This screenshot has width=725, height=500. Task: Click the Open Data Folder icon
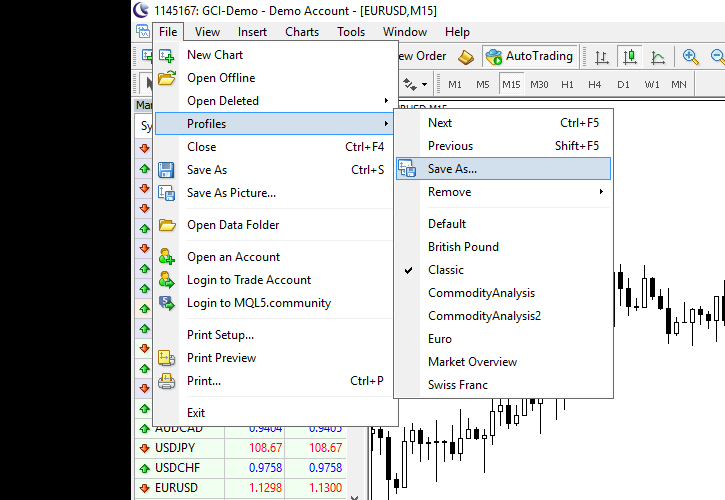[167, 225]
